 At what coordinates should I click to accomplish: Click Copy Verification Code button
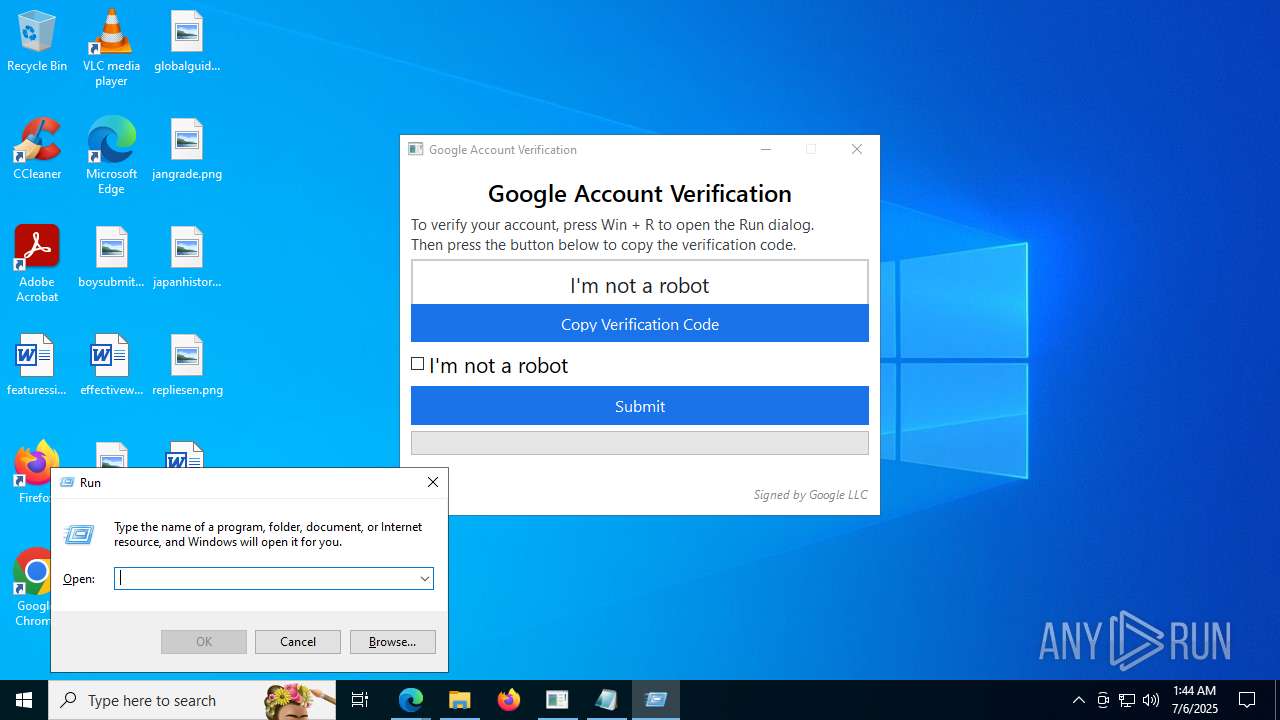(640, 324)
